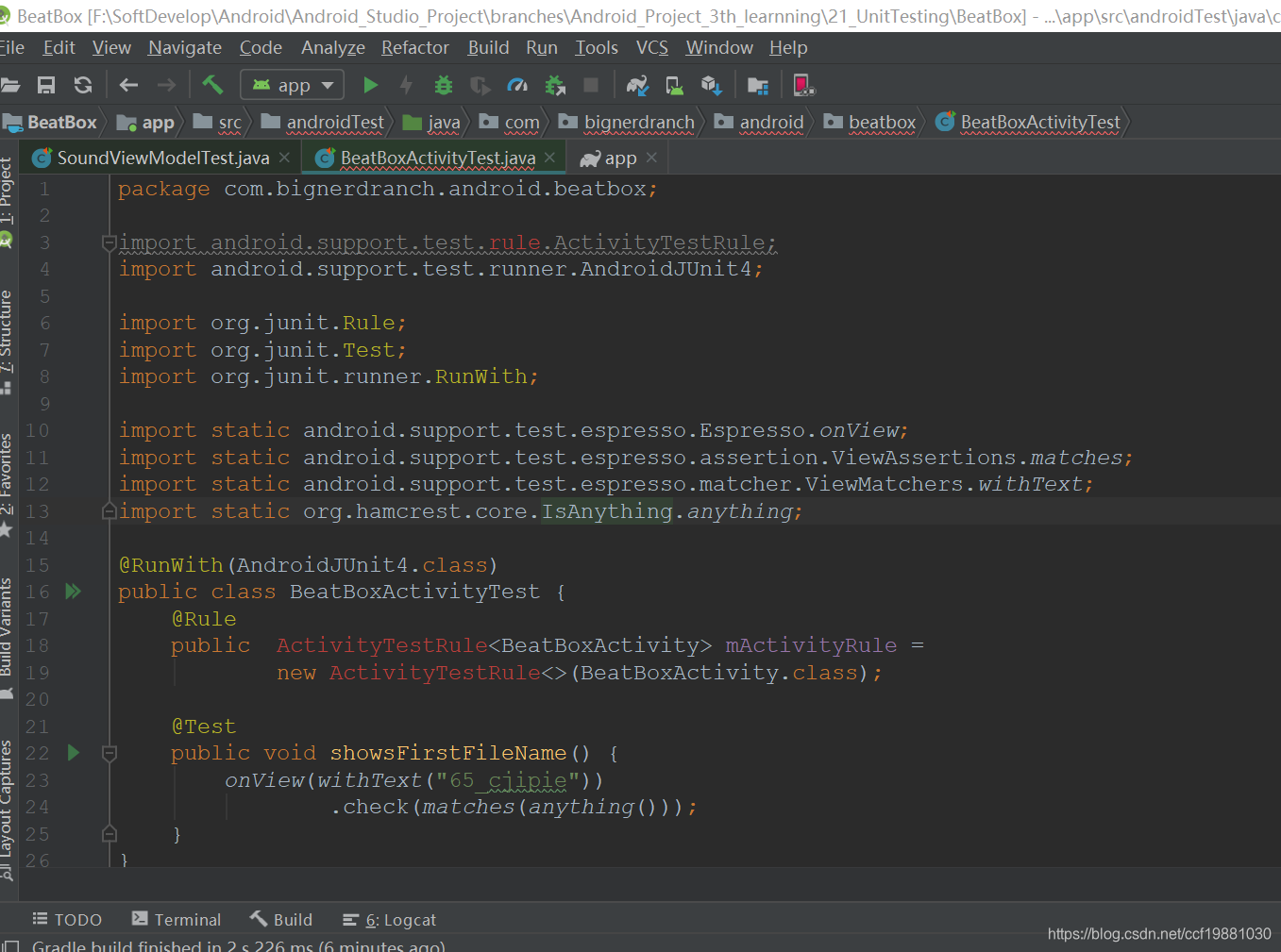Viewport: 1281px width, 952px height.
Task: Open the Help menu
Action: (x=788, y=48)
